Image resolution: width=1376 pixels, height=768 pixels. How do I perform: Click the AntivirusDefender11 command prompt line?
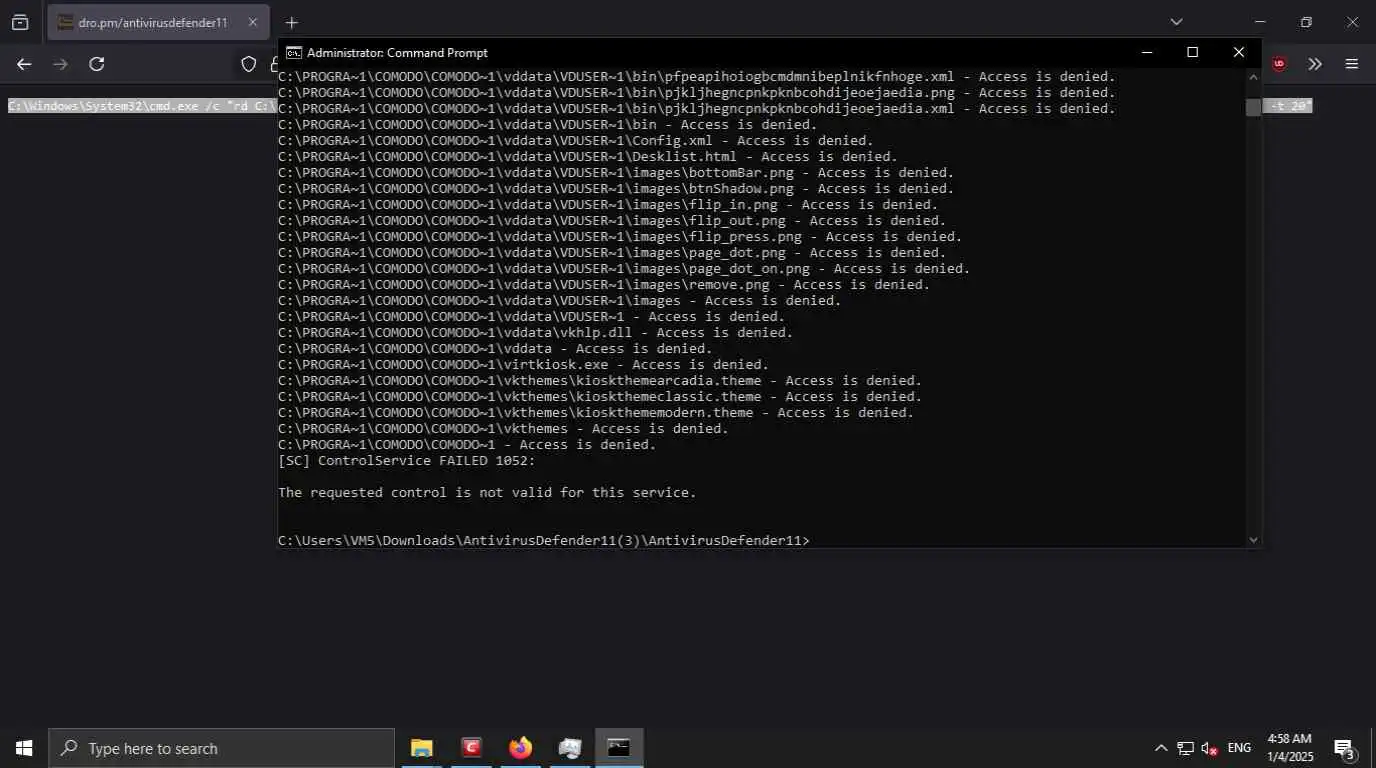click(x=544, y=541)
